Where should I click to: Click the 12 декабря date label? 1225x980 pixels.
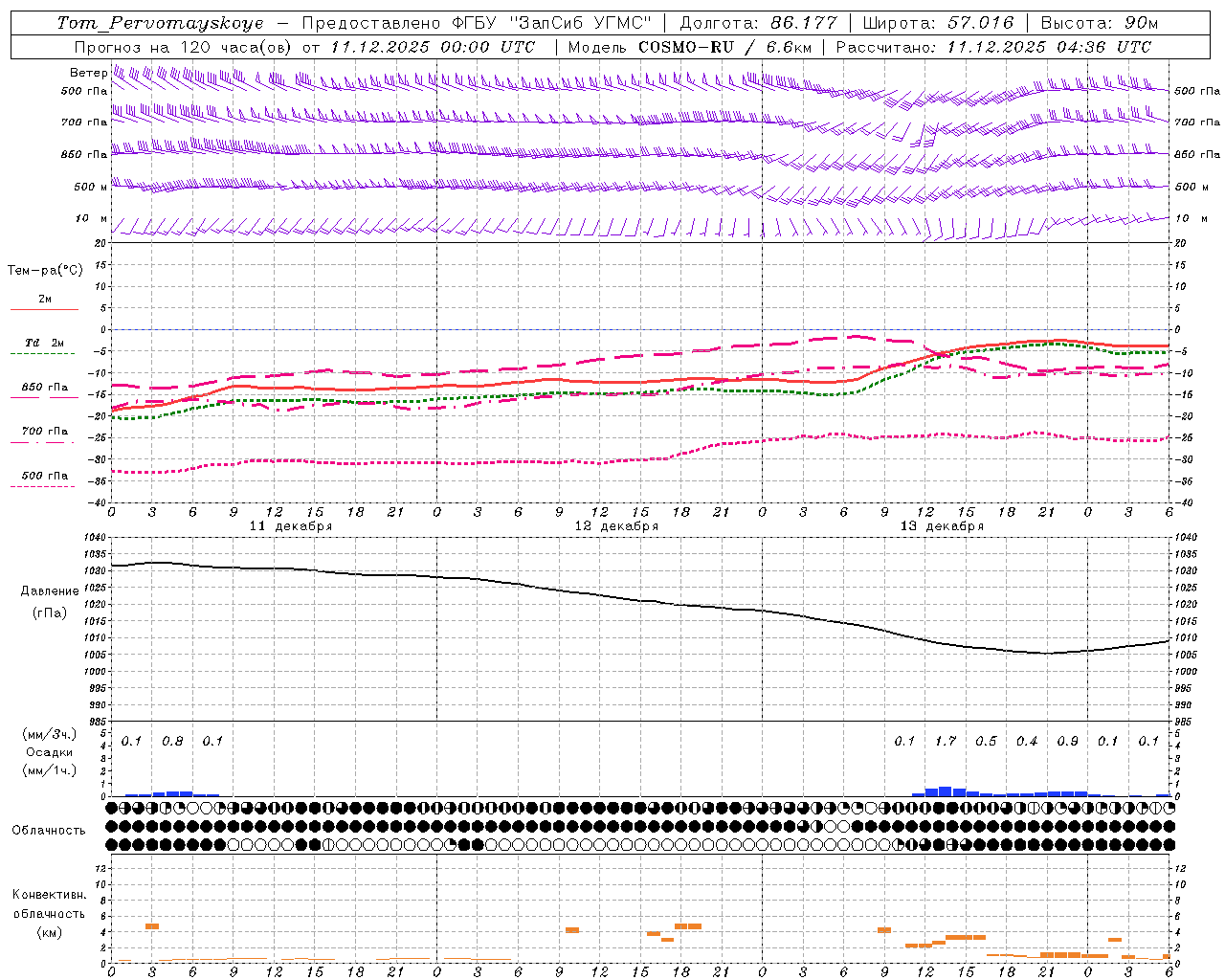pyautogui.click(x=616, y=526)
